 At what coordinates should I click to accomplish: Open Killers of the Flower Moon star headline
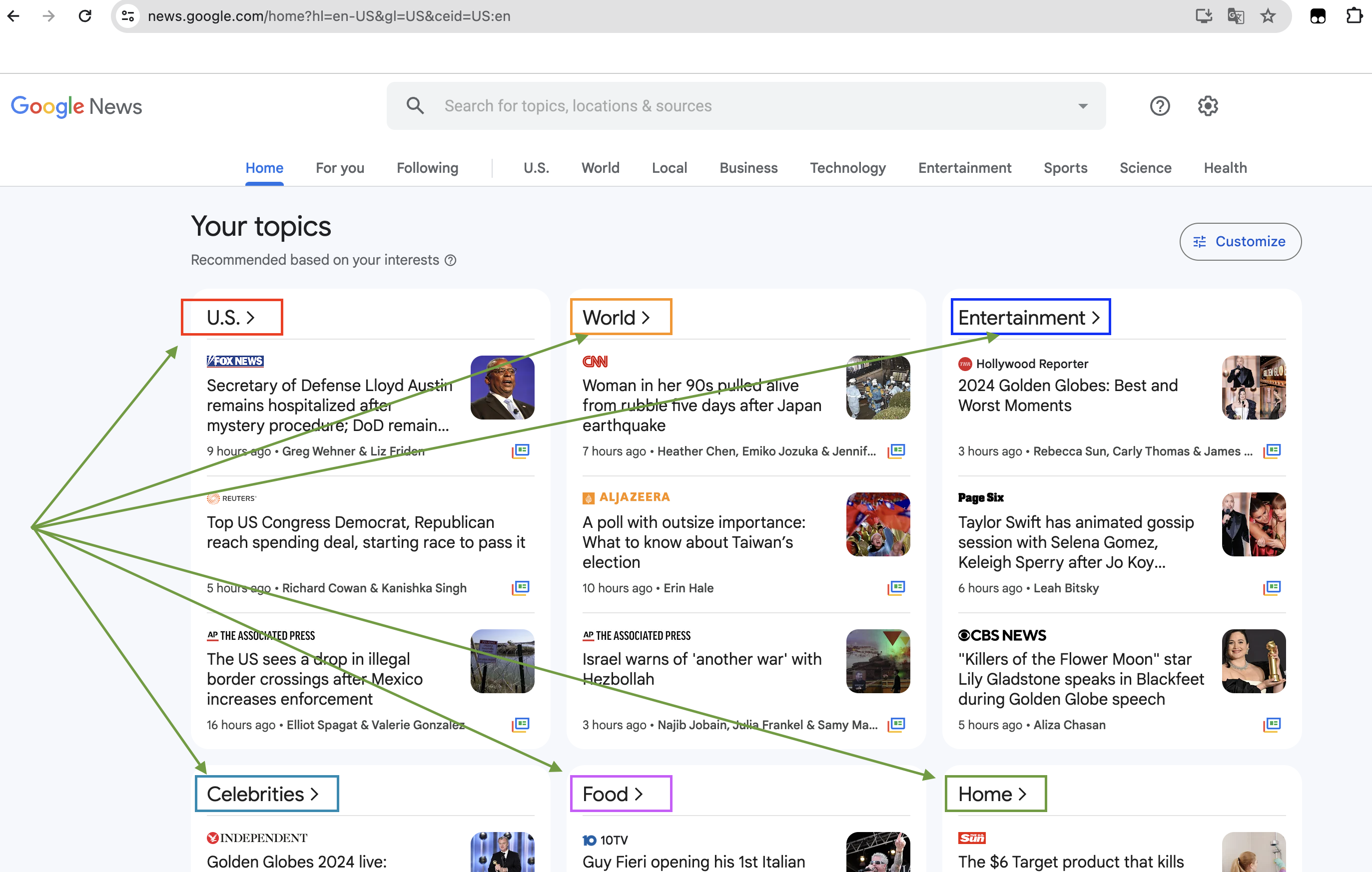tap(1081, 679)
